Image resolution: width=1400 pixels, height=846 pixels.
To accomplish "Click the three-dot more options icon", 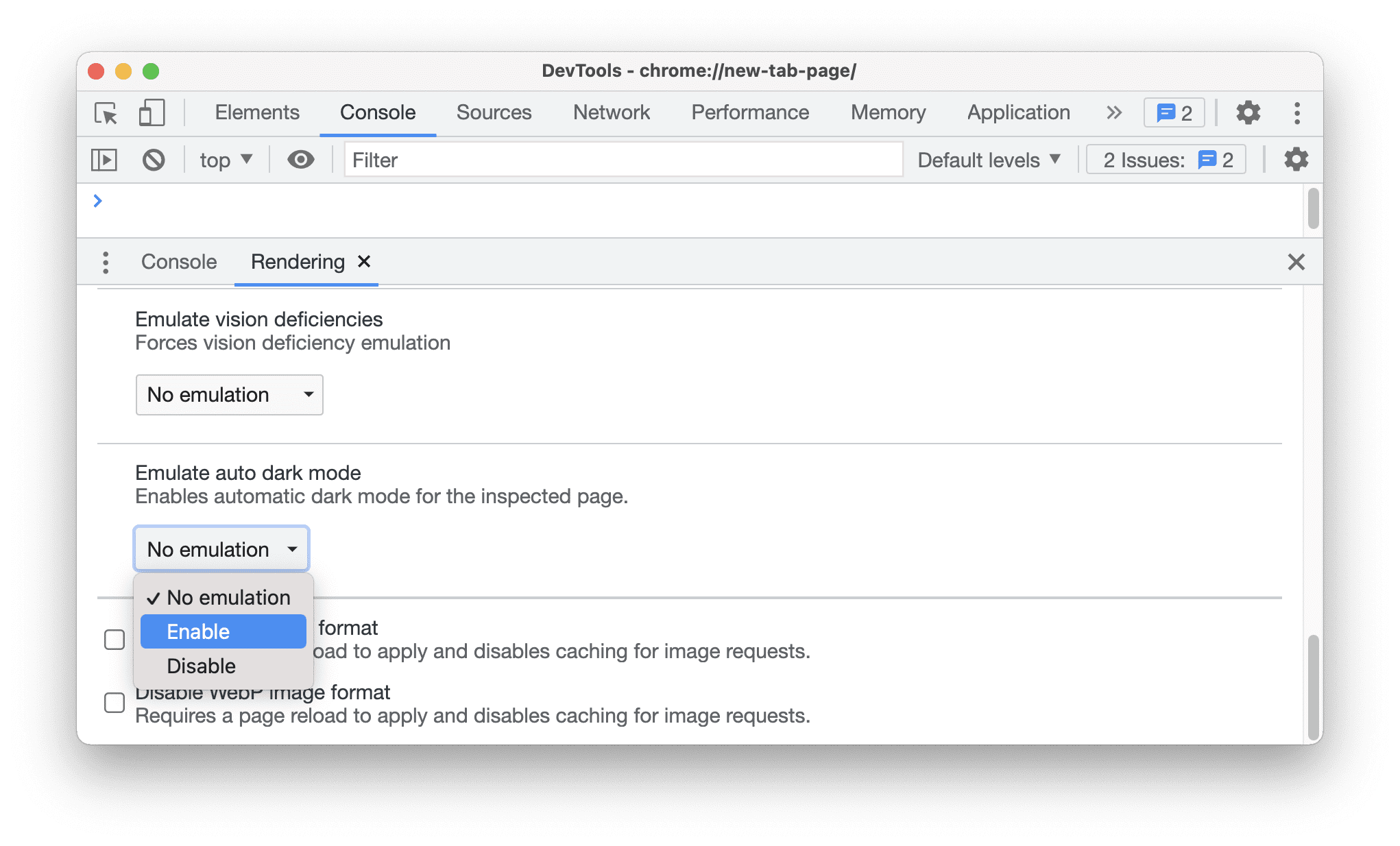I will point(1296,113).
